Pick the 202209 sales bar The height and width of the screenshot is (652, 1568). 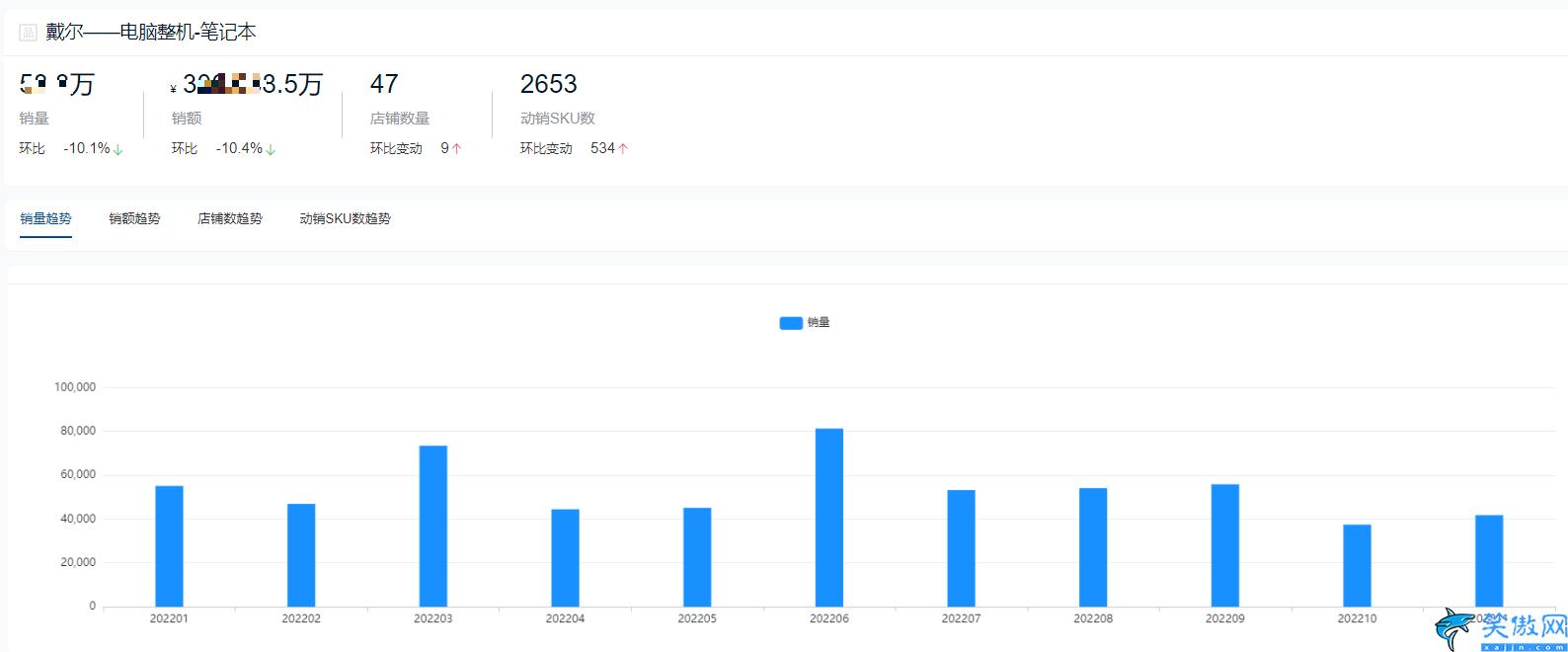[1225, 545]
